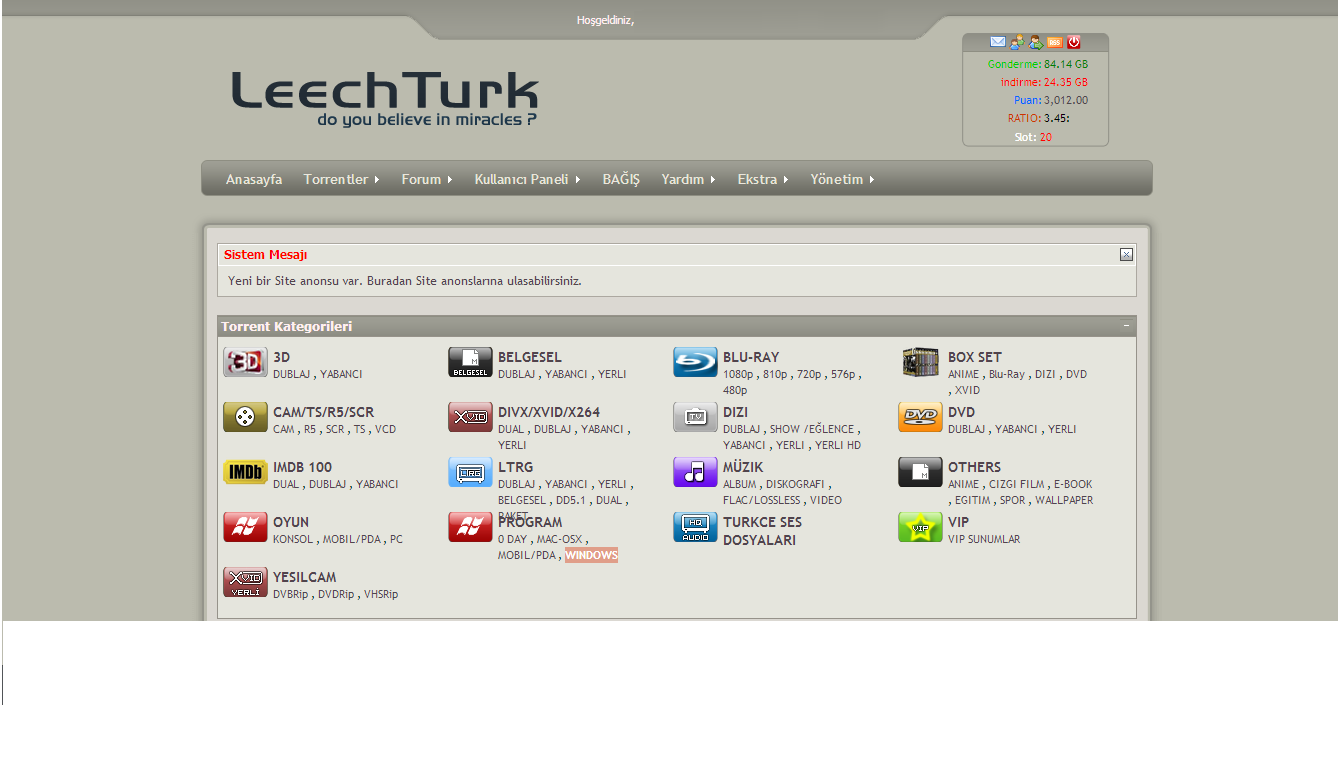The width and height of the screenshot is (1338, 768).
Task: Open the 1080p subcategory under BLU-RAY
Action: coord(739,374)
